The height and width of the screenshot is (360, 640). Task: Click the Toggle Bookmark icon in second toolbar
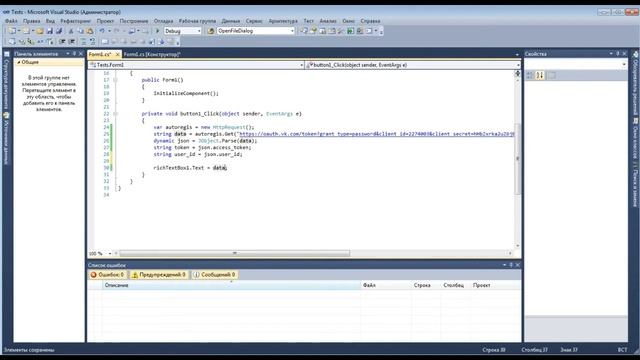pos(105,42)
